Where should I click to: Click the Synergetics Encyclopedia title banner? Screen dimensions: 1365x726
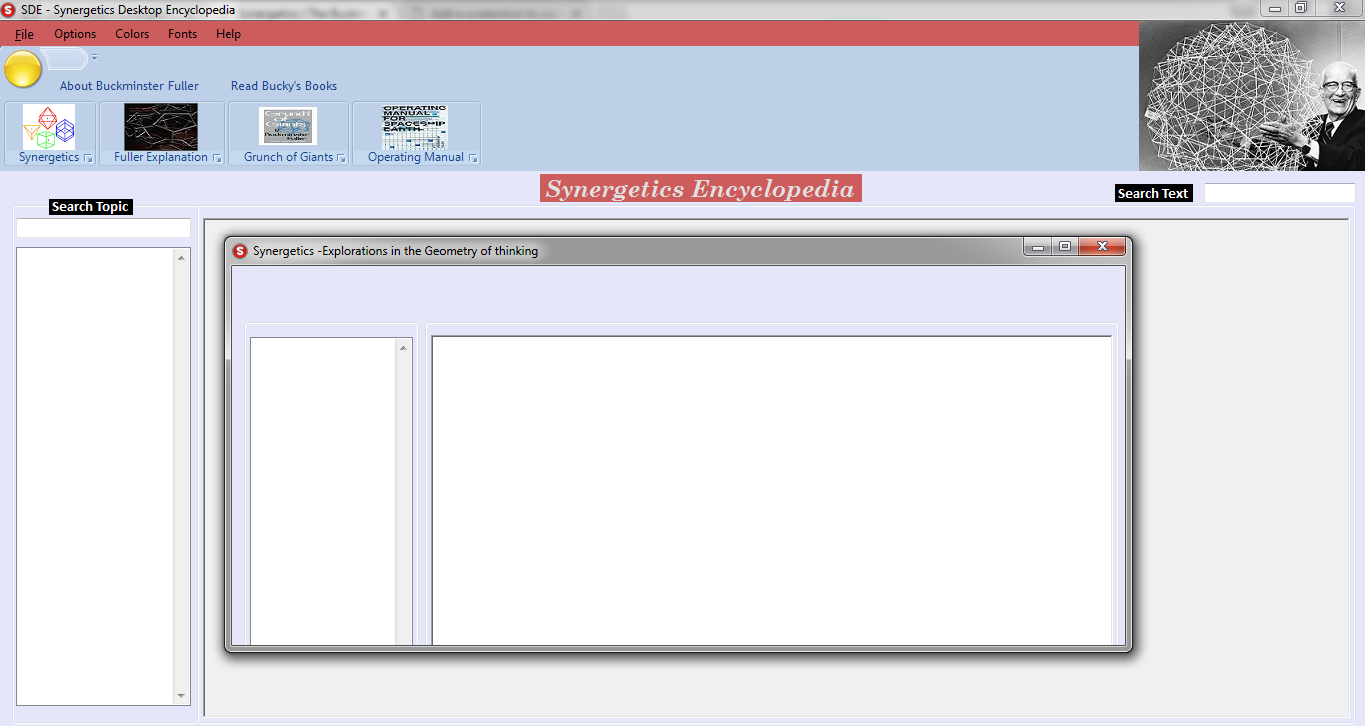pyautogui.click(x=700, y=189)
